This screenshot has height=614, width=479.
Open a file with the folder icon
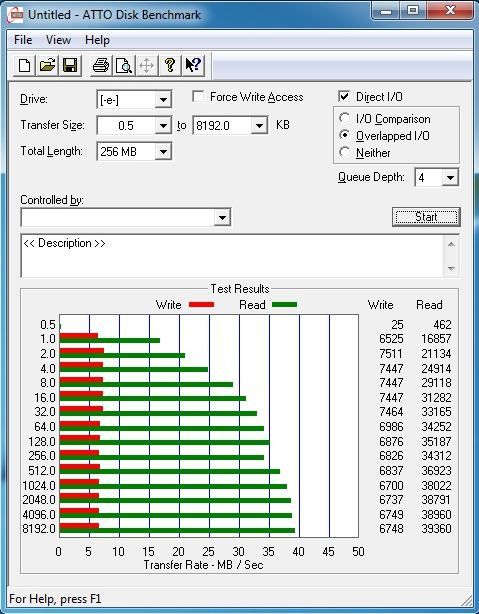47,65
